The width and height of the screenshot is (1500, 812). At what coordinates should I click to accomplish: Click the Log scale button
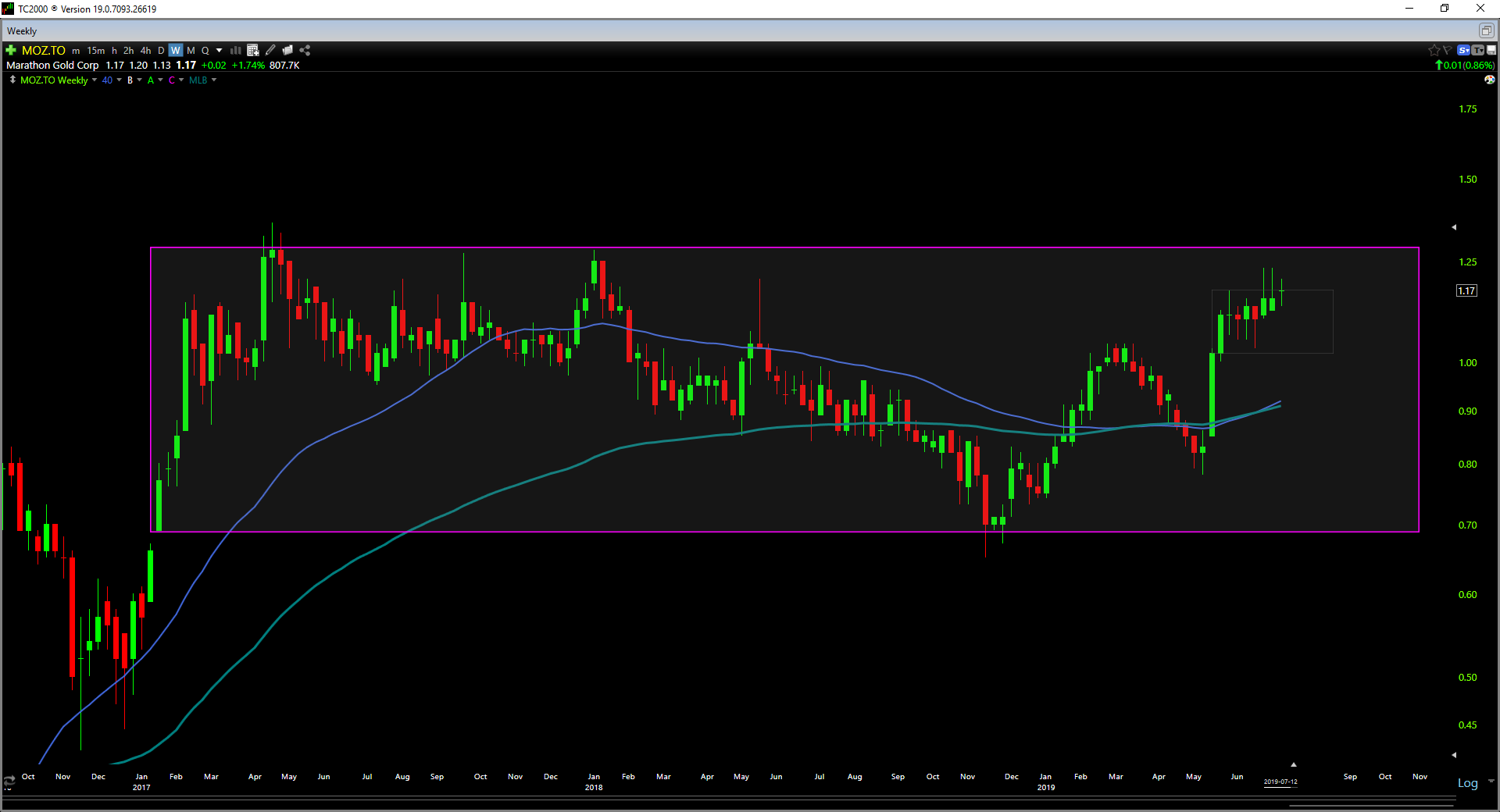(x=1467, y=782)
